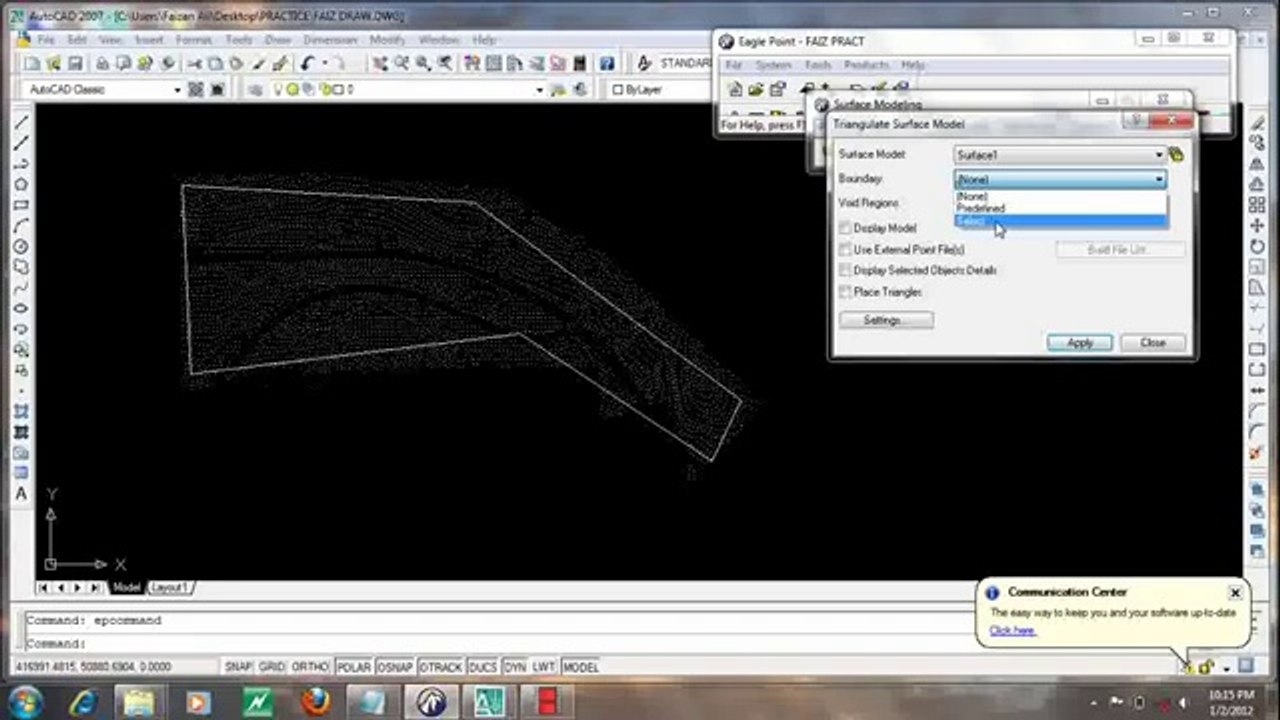This screenshot has height=720, width=1280.
Task: Select the Multiline Text tool
Action: [x=21, y=494]
